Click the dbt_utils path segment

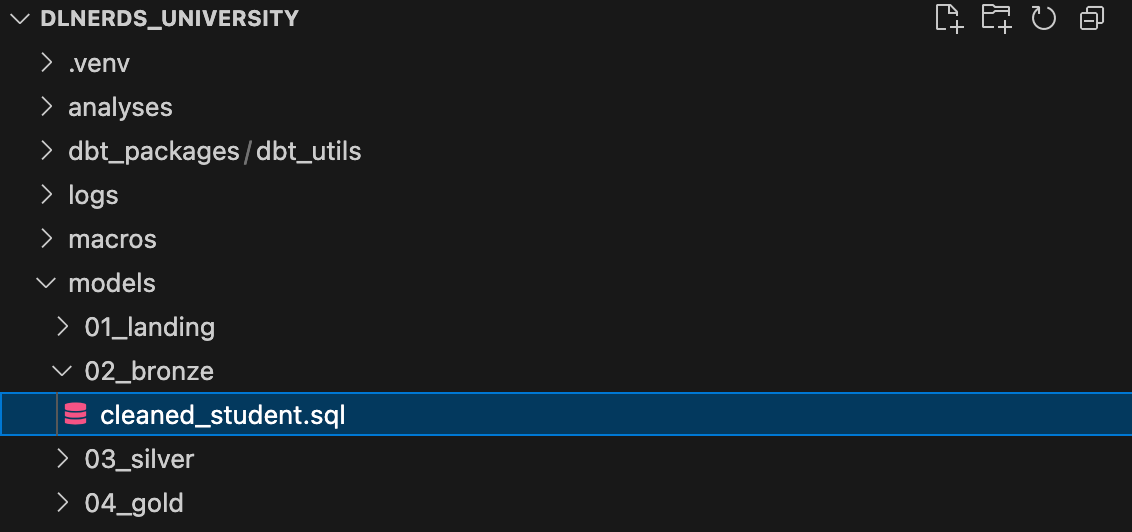(309, 152)
